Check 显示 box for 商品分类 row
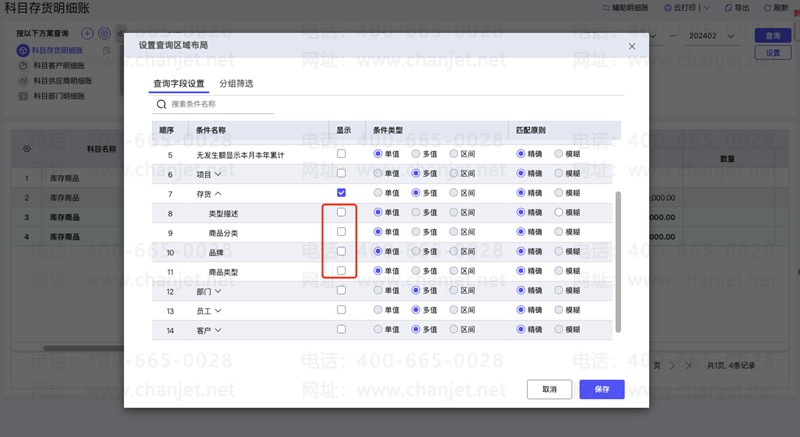800x437 pixels. point(341,232)
